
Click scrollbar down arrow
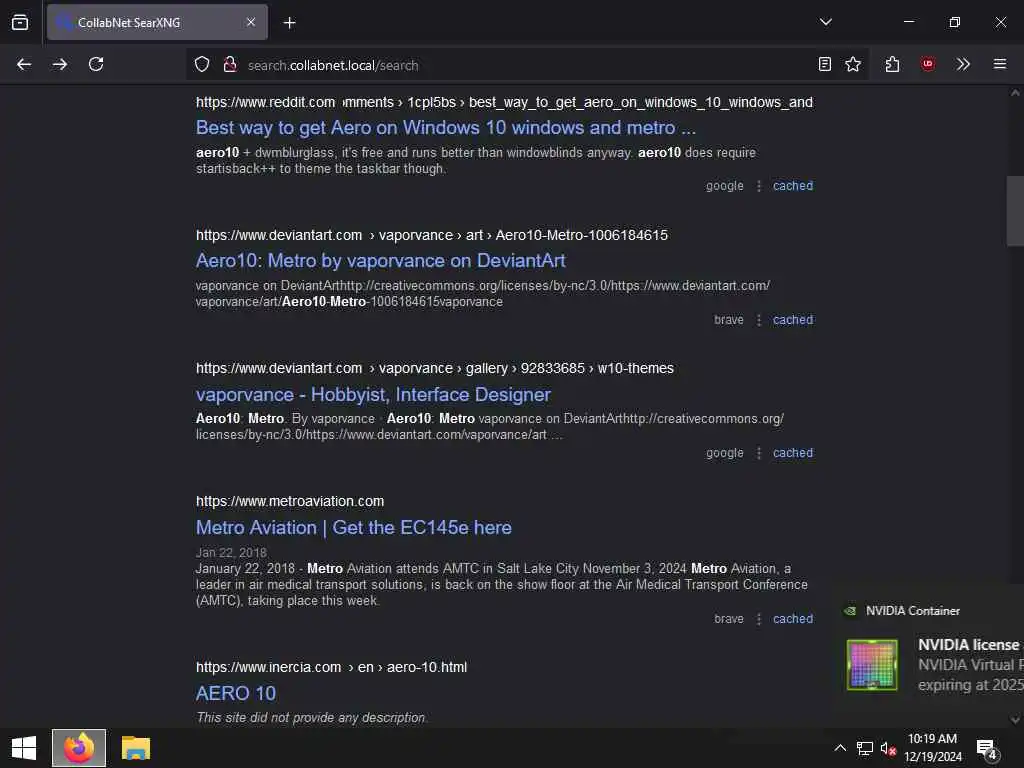1015,720
